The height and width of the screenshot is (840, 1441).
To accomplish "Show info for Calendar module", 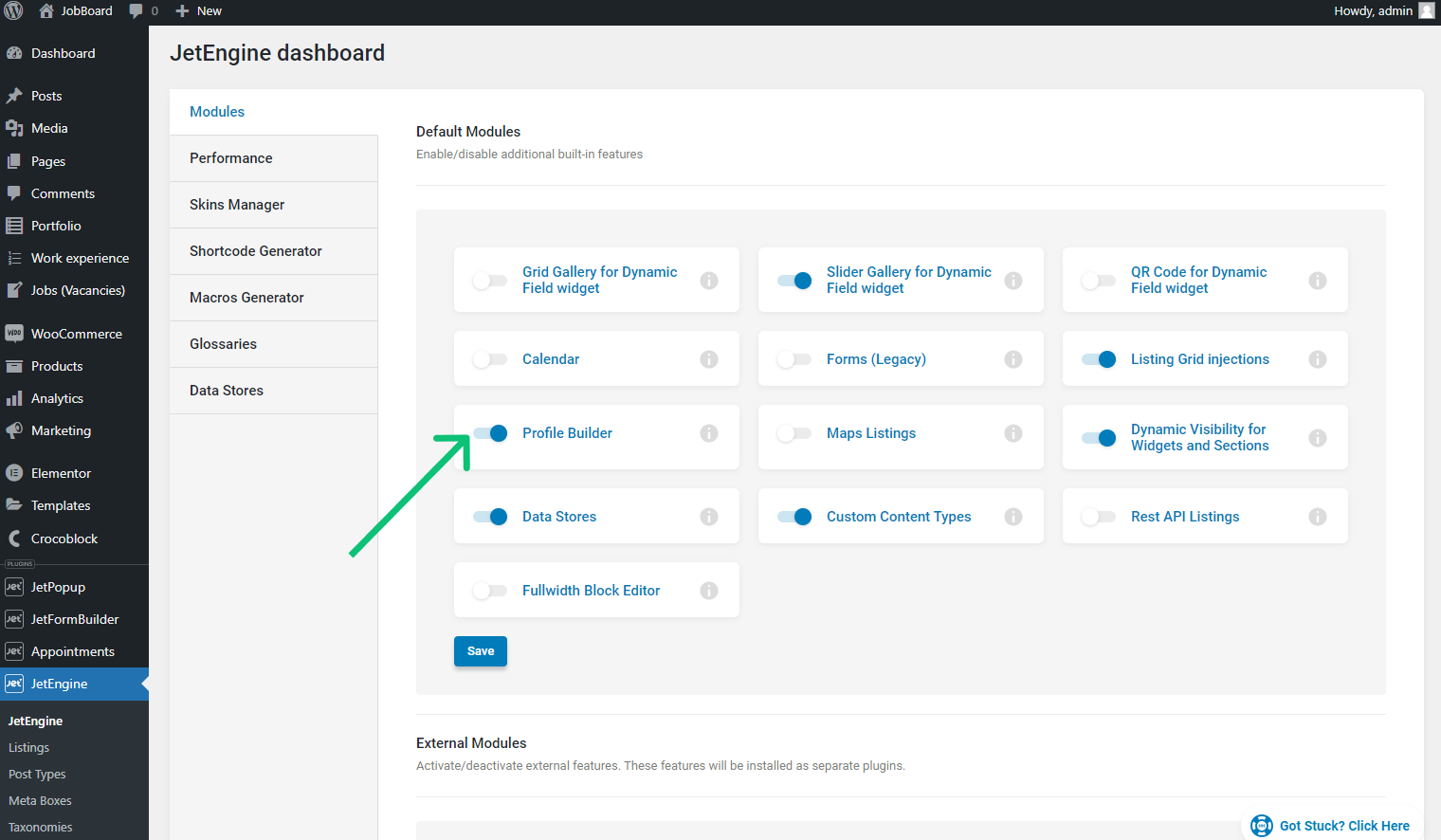I will pyautogui.click(x=709, y=359).
